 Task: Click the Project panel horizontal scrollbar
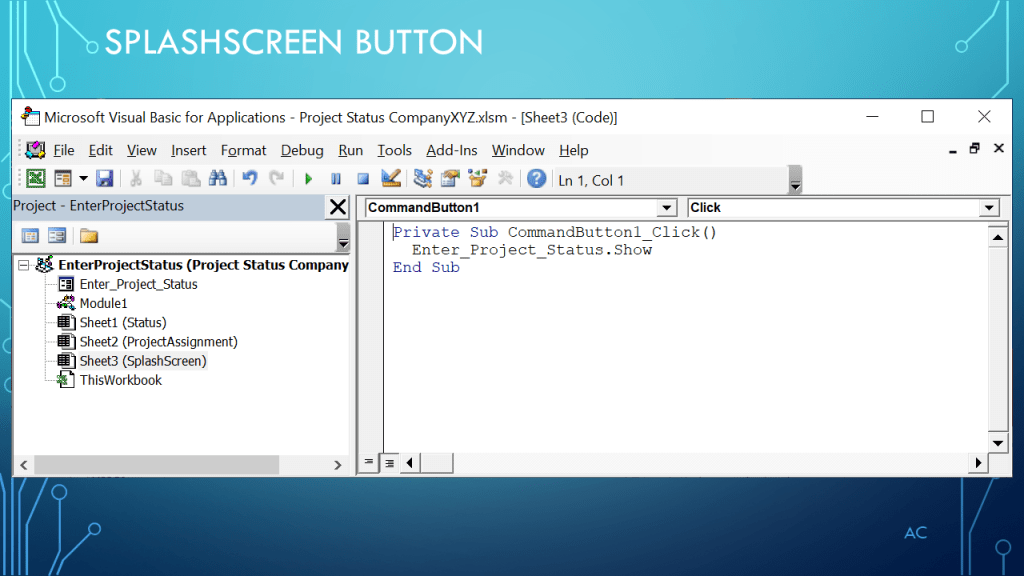point(155,465)
